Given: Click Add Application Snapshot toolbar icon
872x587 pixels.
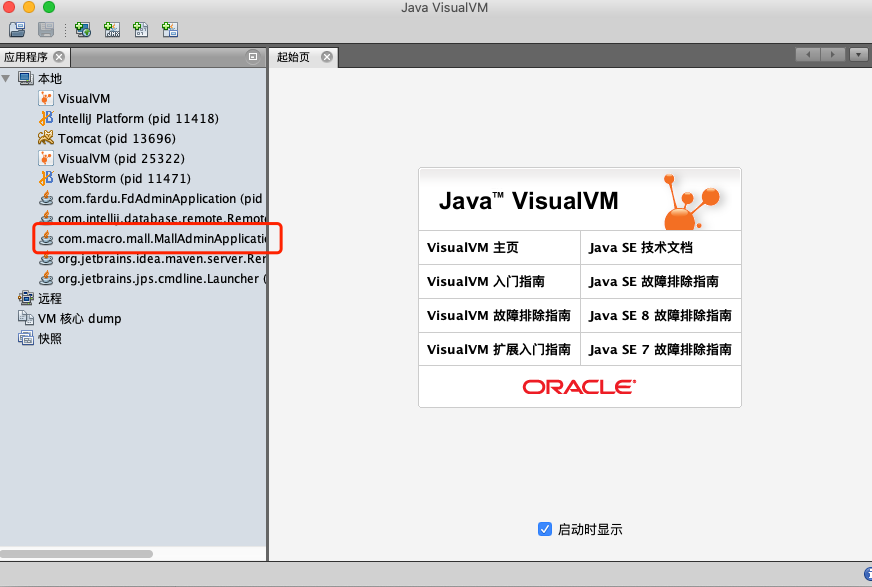Looking at the screenshot, I should (170, 29).
